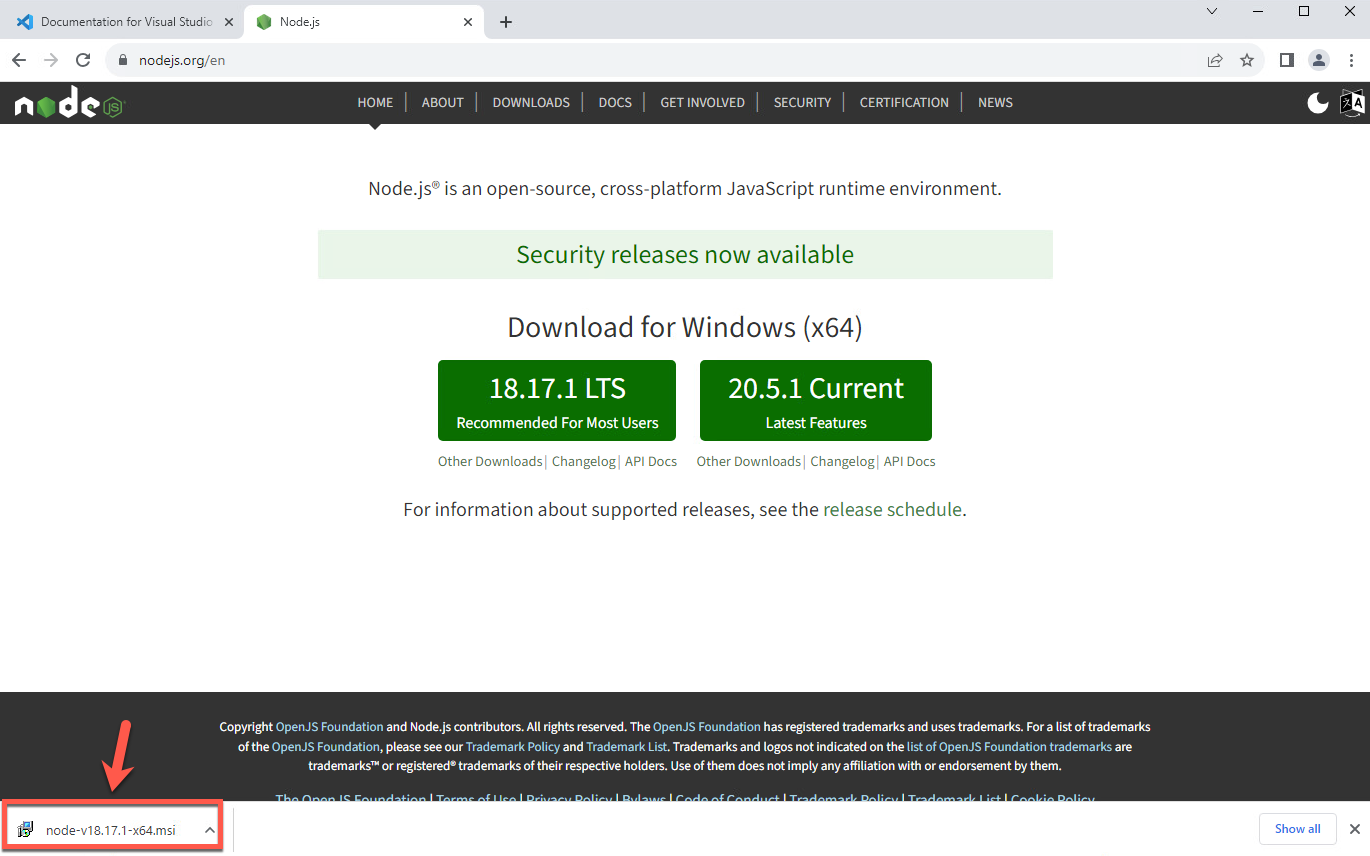Viewport: 1370px width, 856px height.
Task: Switch to Documentation for Visual Studio tab
Action: point(125,21)
